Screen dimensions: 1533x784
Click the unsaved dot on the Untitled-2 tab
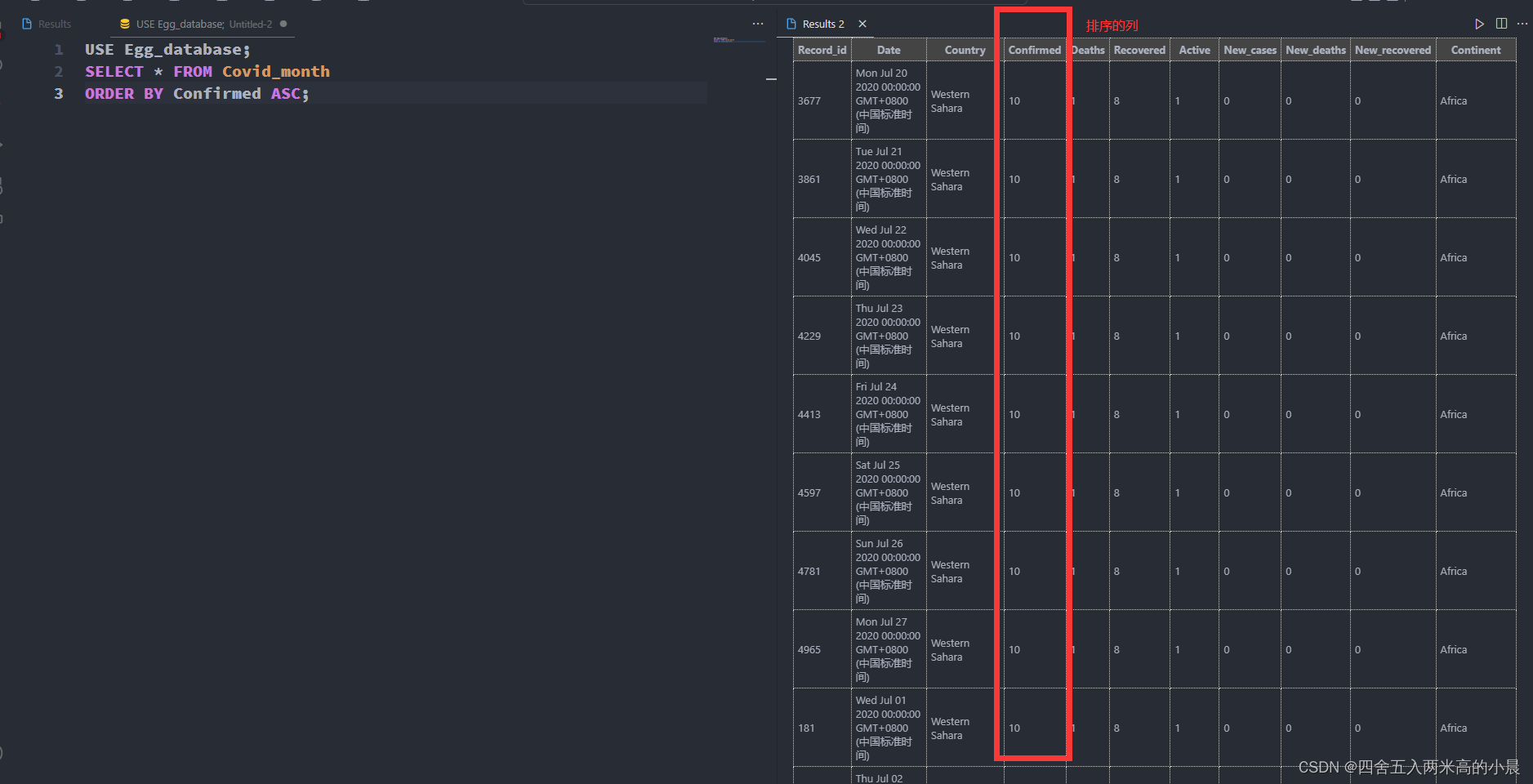click(283, 24)
